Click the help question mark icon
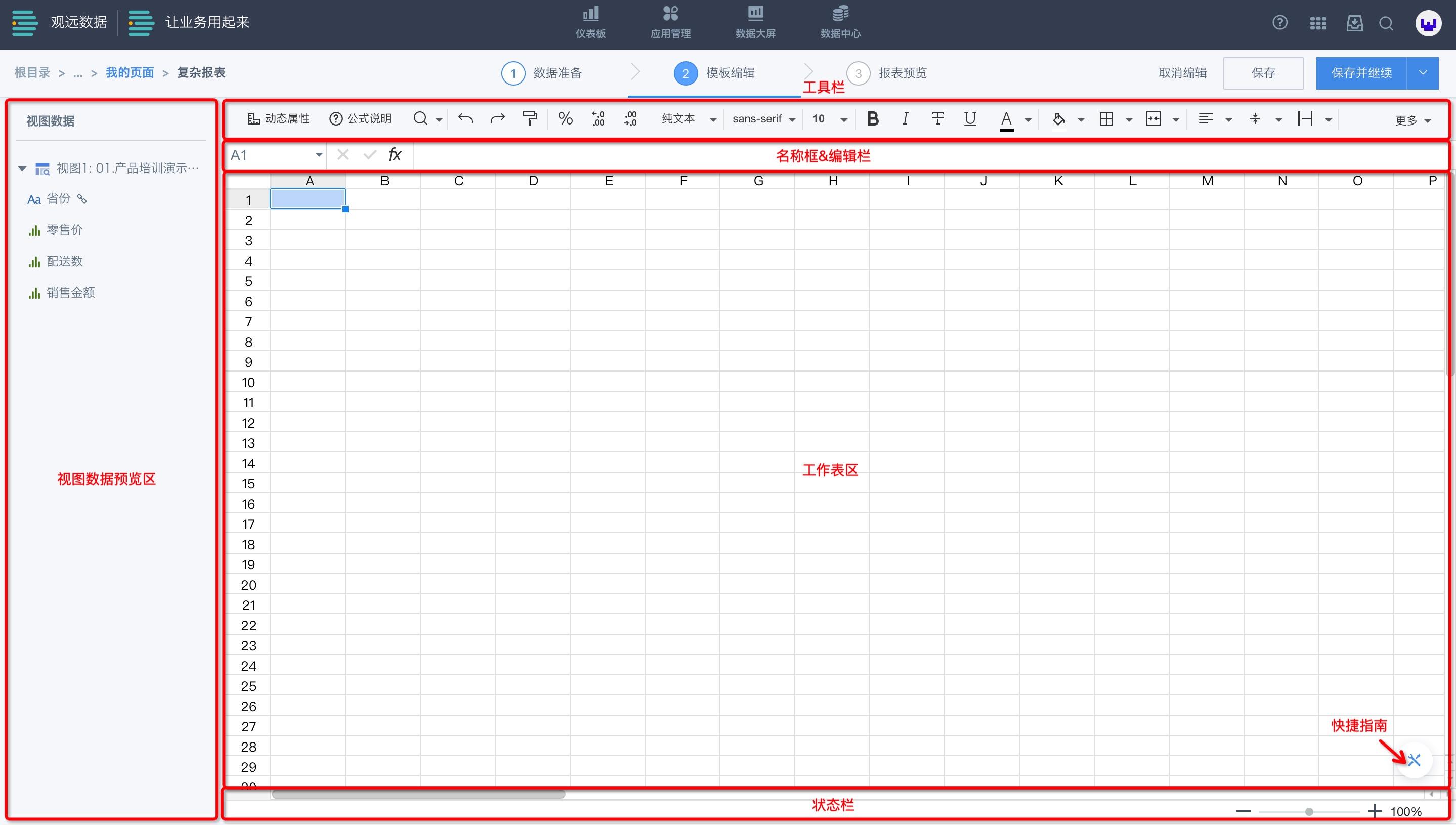 click(x=1280, y=23)
